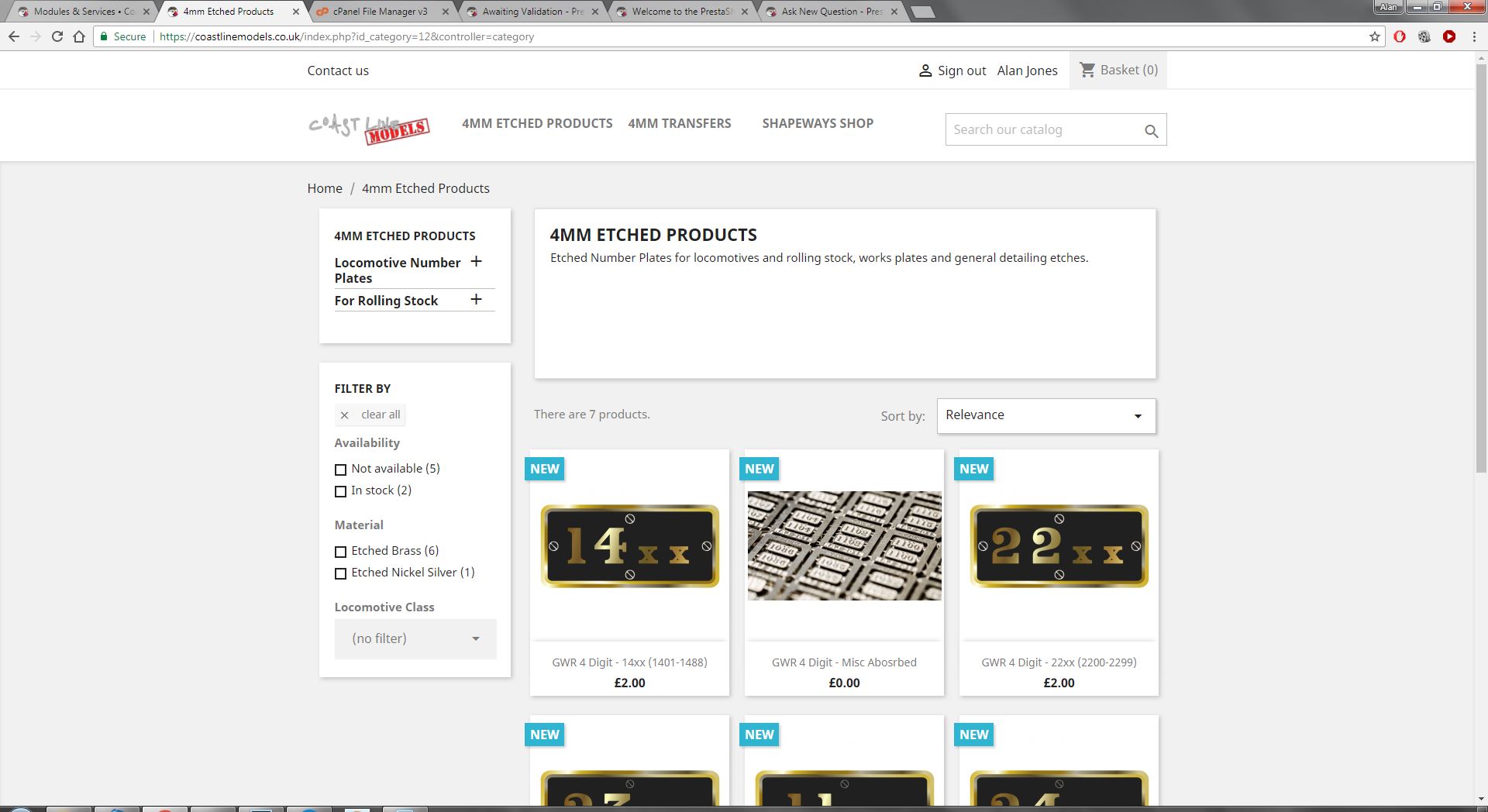
Task: Click the basket cart icon
Action: pyautogui.click(x=1088, y=70)
